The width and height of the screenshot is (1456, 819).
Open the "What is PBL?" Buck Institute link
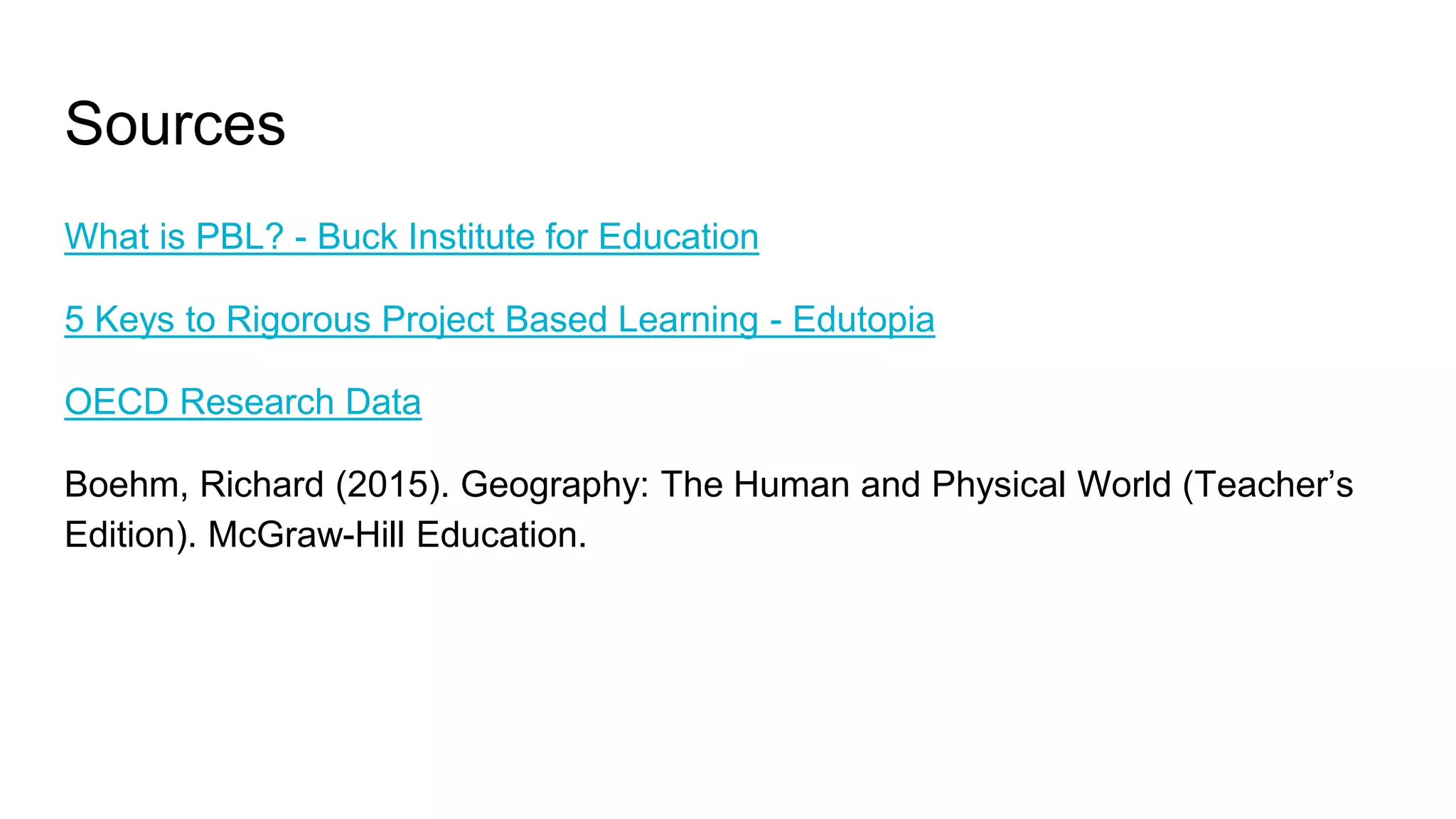coord(411,237)
